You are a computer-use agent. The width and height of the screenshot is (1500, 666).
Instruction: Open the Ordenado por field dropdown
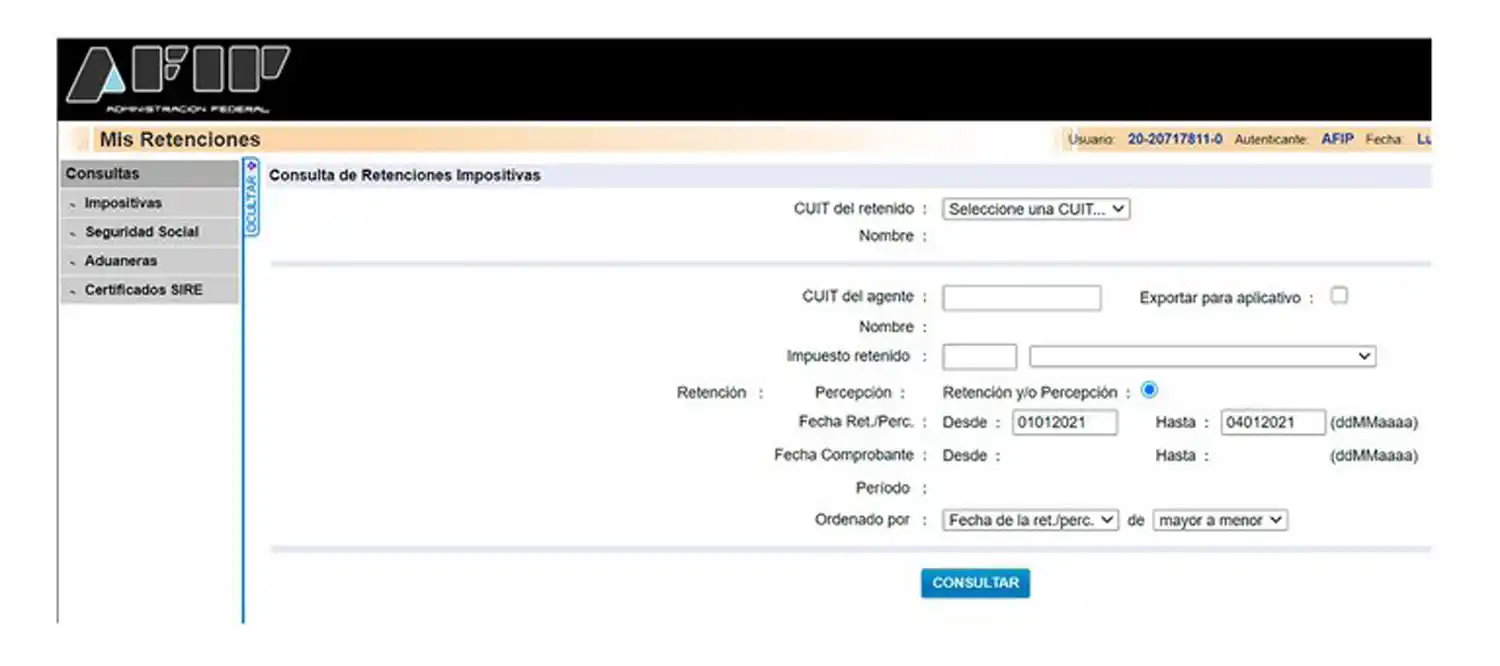point(1030,520)
